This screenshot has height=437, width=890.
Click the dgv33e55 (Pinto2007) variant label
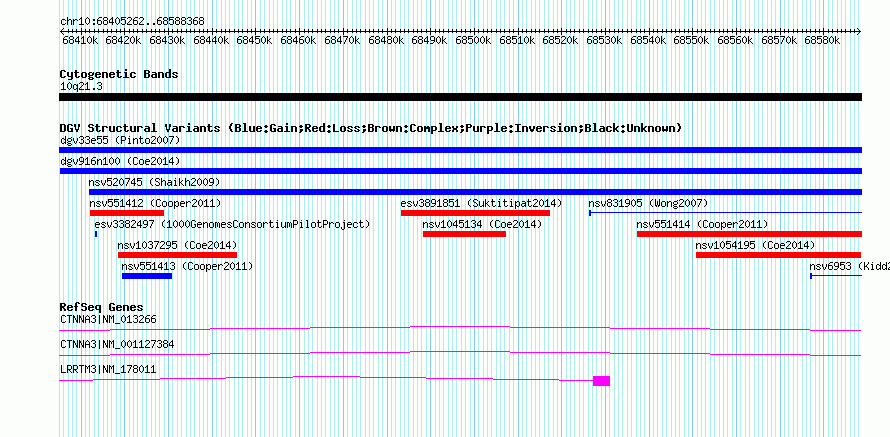(120, 140)
